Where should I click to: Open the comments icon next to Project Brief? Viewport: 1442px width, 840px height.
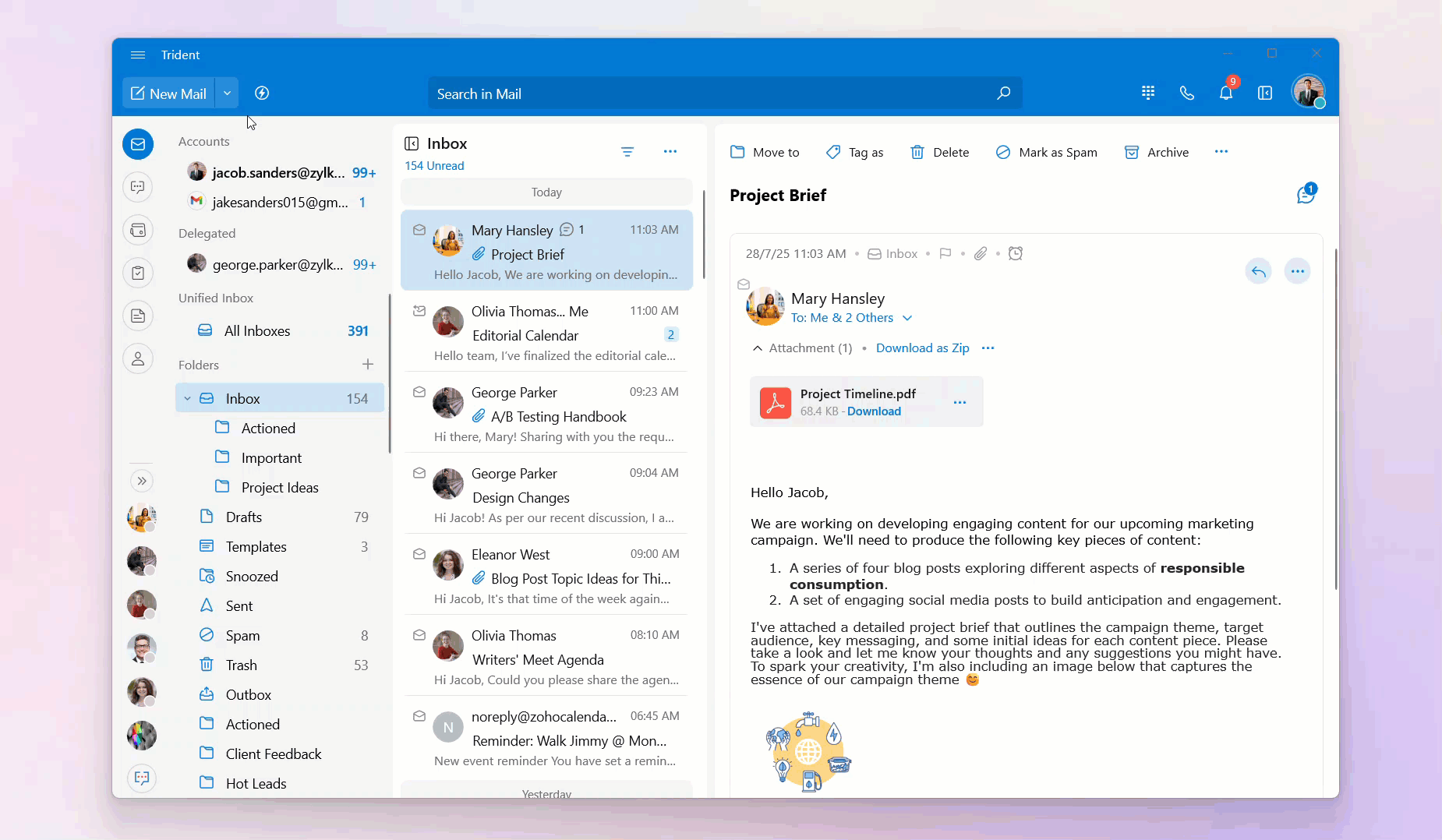1306,194
